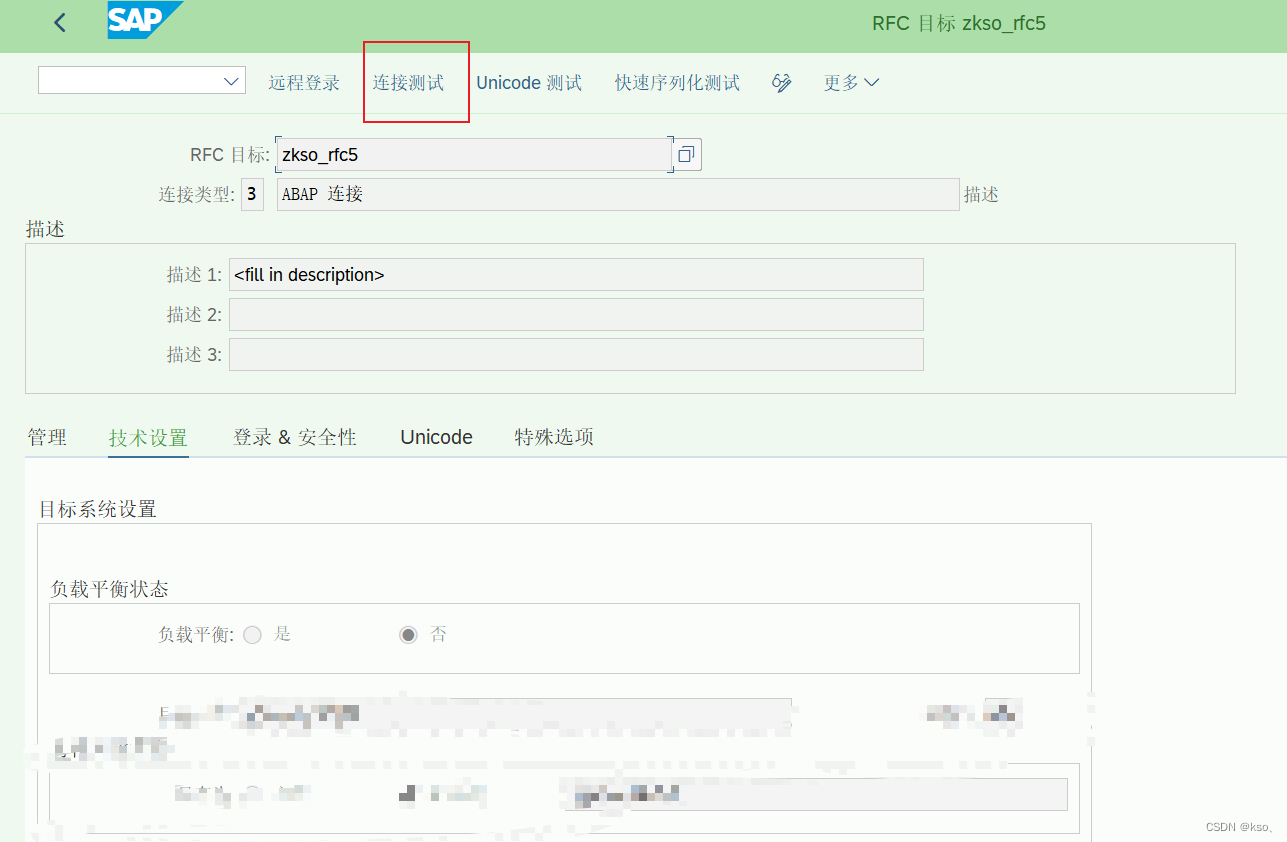Click the SAP logo
Viewport: 1287px width, 842px height.
[145, 21]
